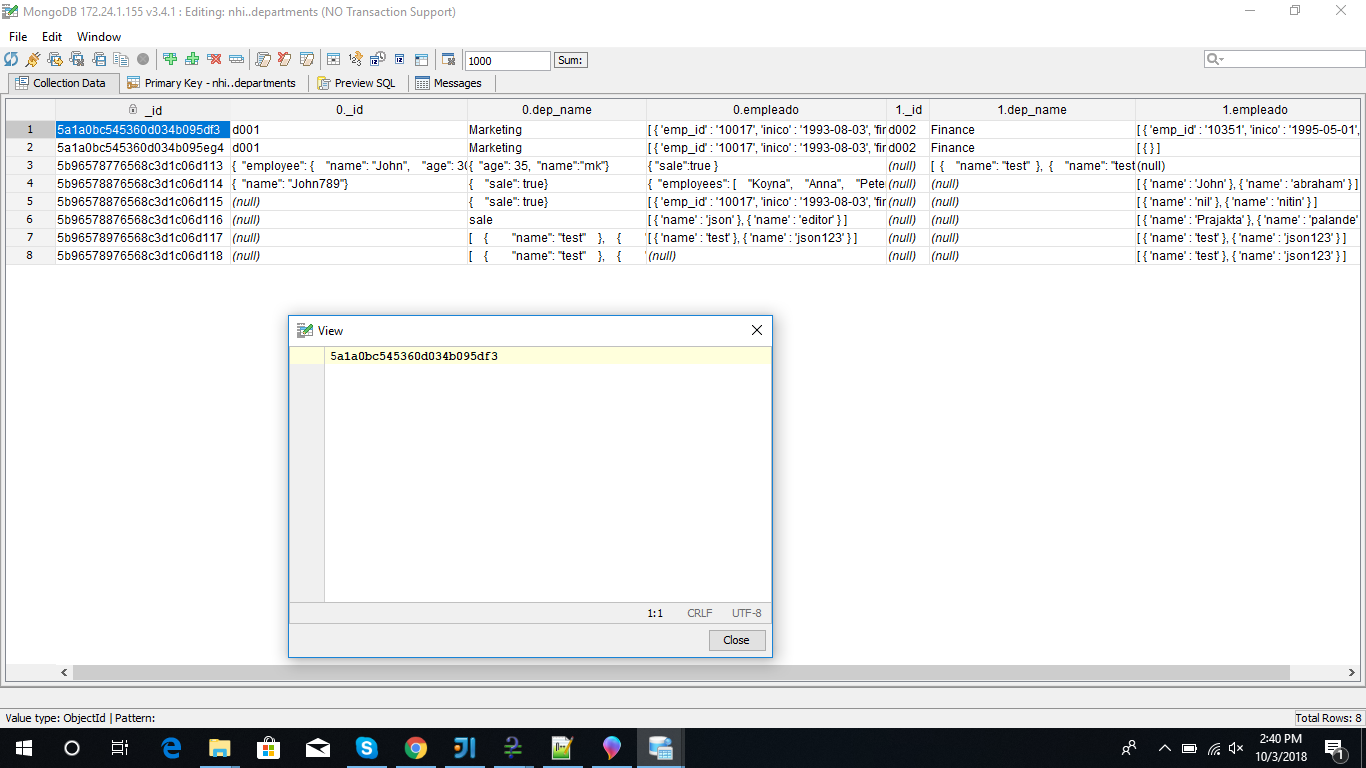Open Microsoft Edge from the taskbar
The image size is (1366, 768).
click(171, 748)
